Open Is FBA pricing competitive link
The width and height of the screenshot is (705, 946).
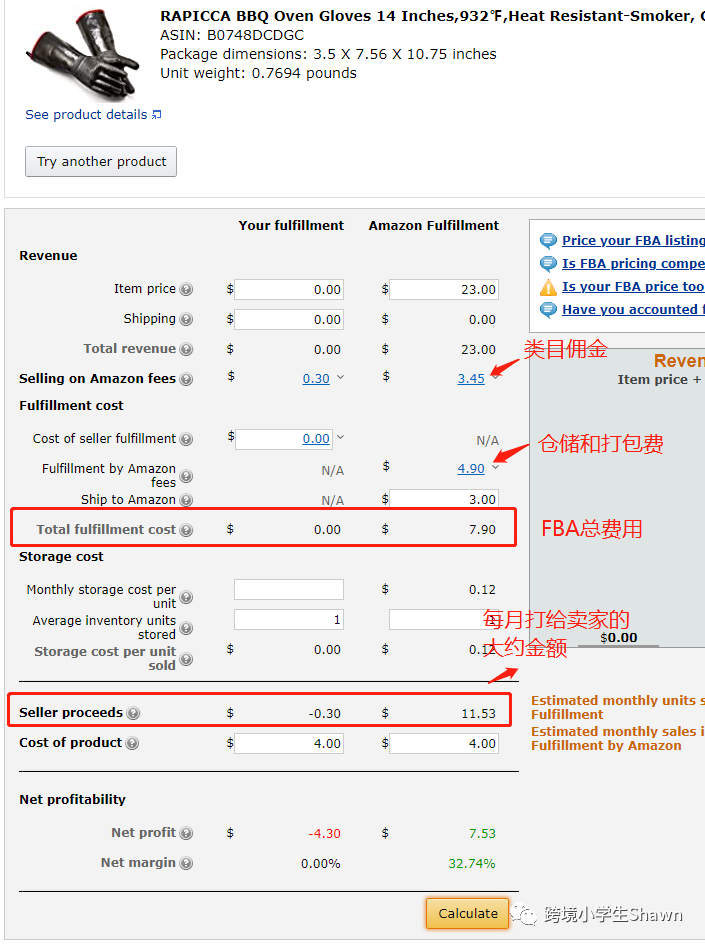[633, 264]
